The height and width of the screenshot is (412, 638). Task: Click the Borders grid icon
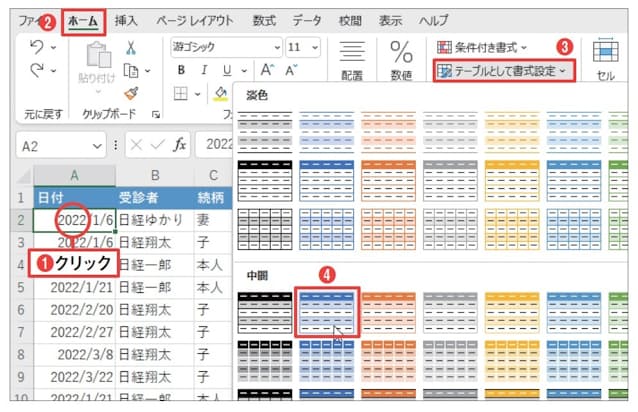(181, 94)
